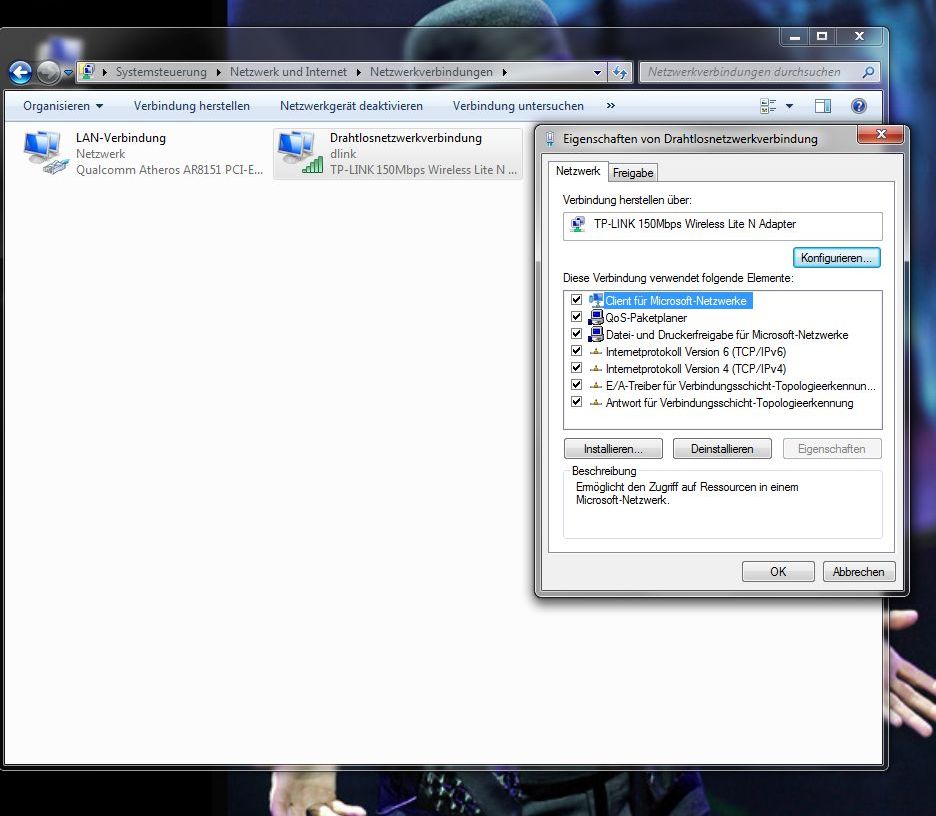Select the LAN-Verbindung adapter icon
936x816 pixels.
click(45, 153)
